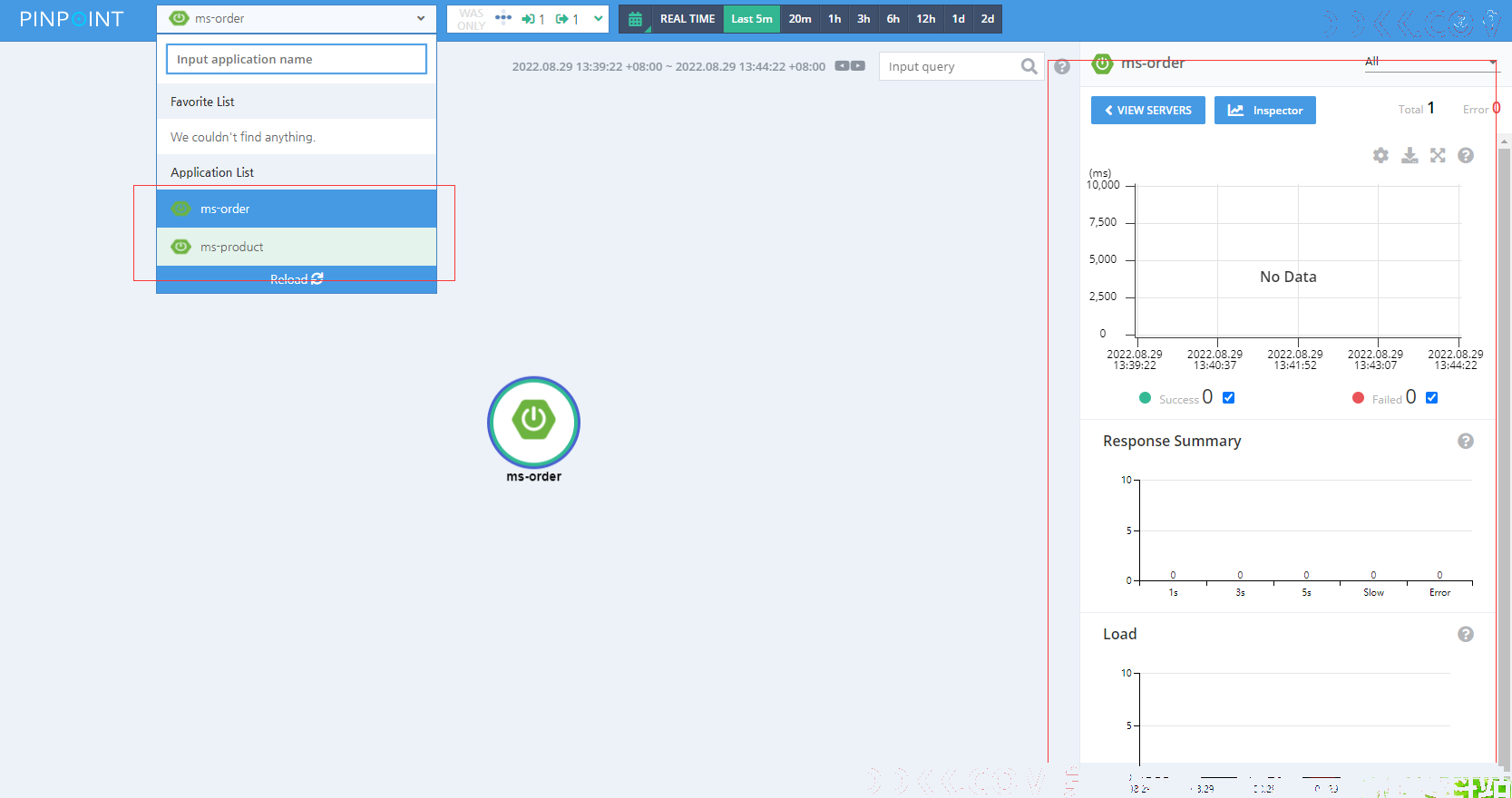Focus the Input query field
The width and height of the screenshot is (1512, 798).
(950, 66)
